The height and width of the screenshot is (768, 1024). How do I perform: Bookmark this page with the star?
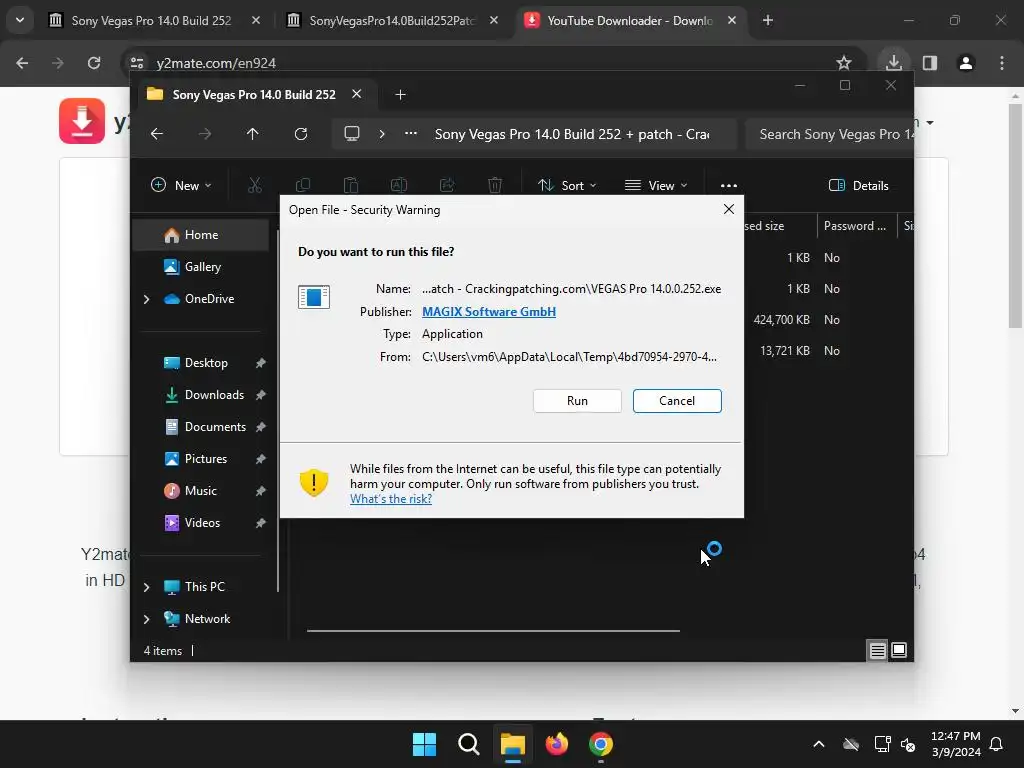point(844,63)
